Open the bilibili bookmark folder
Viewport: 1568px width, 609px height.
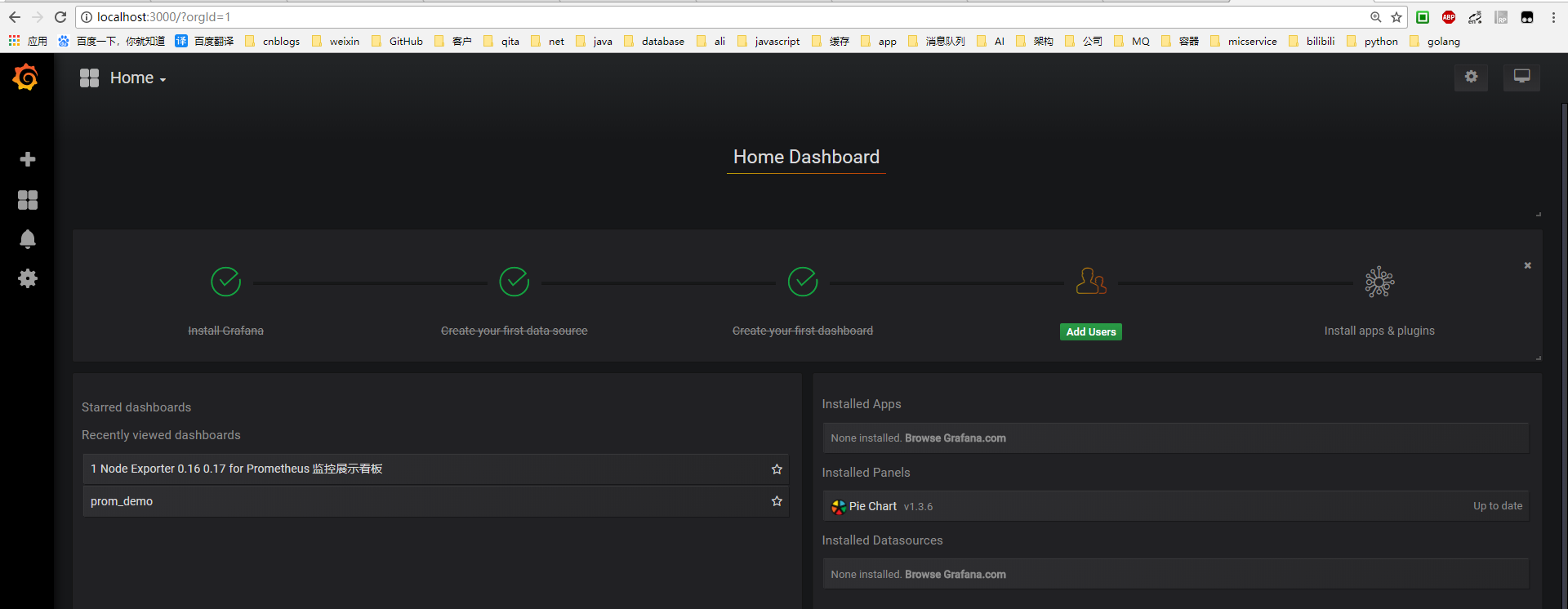coord(1312,41)
